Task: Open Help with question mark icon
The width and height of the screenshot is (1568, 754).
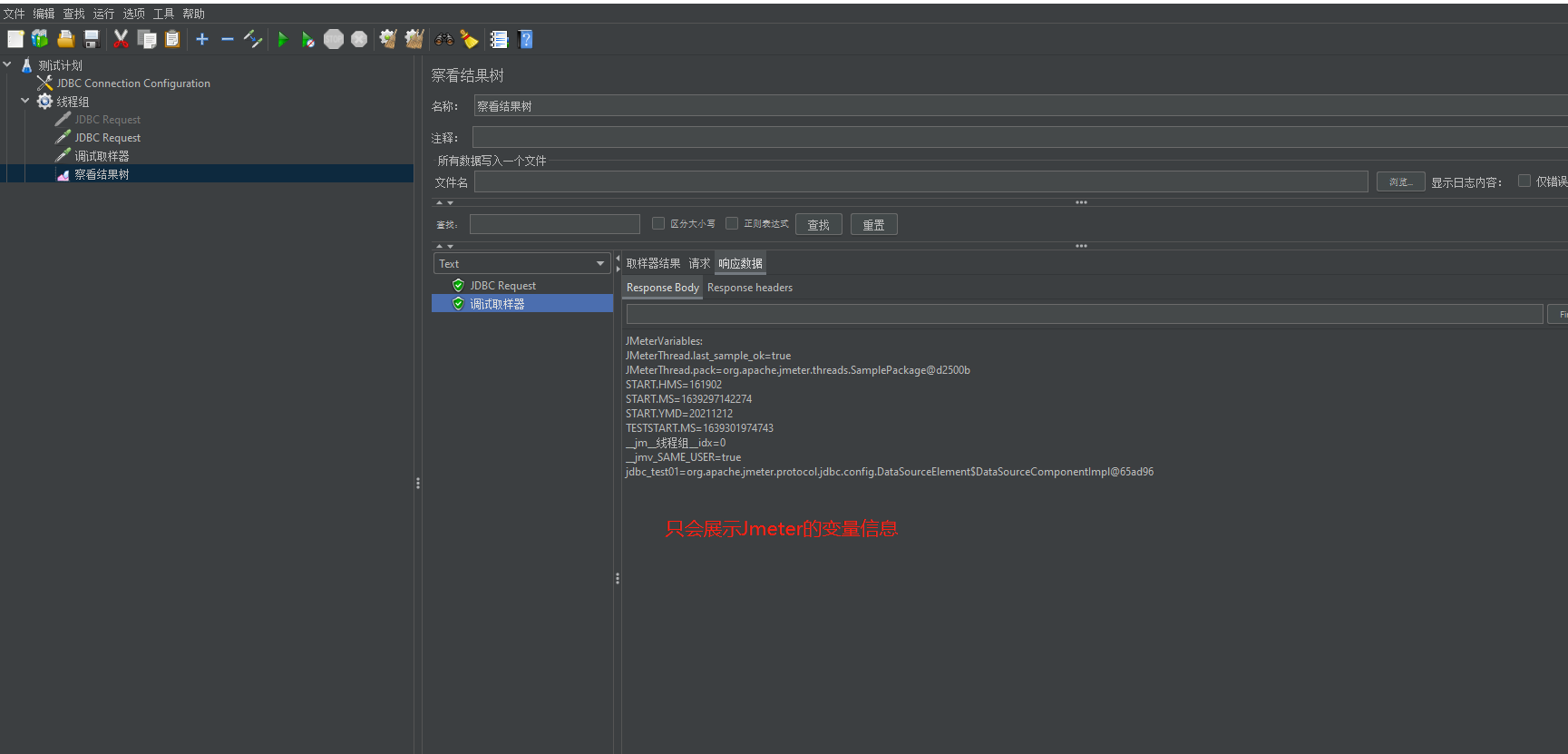Action: pyautogui.click(x=525, y=39)
